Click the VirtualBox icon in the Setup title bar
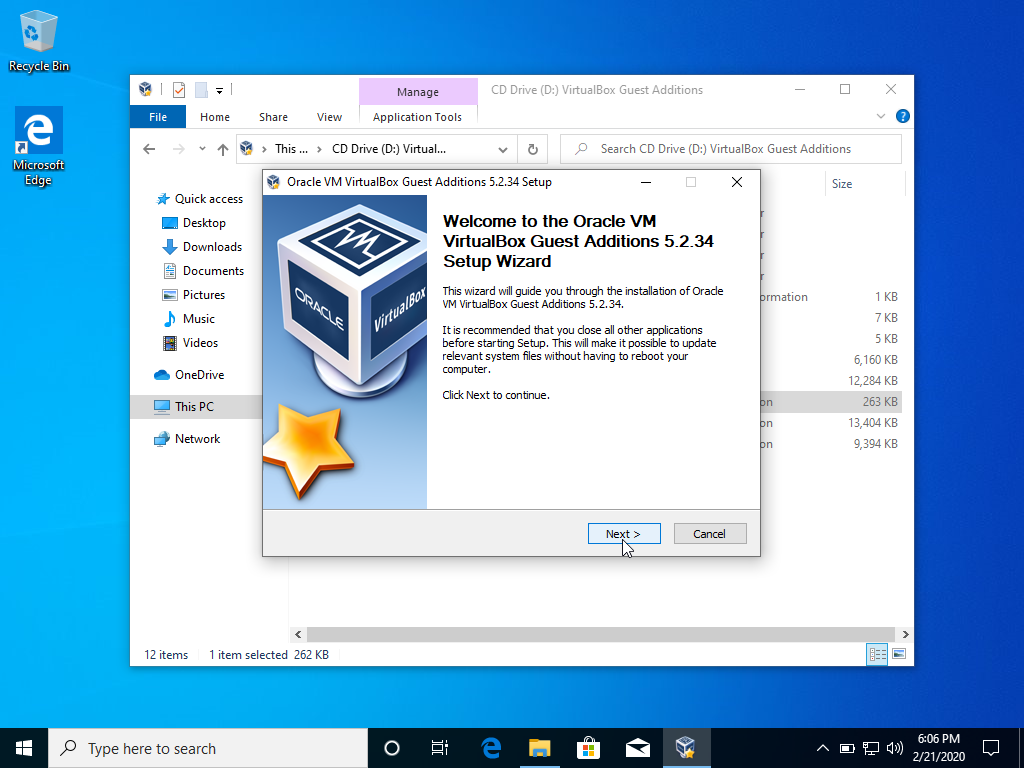The image size is (1024, 768). pyautogui.click(x=274, y=182)
